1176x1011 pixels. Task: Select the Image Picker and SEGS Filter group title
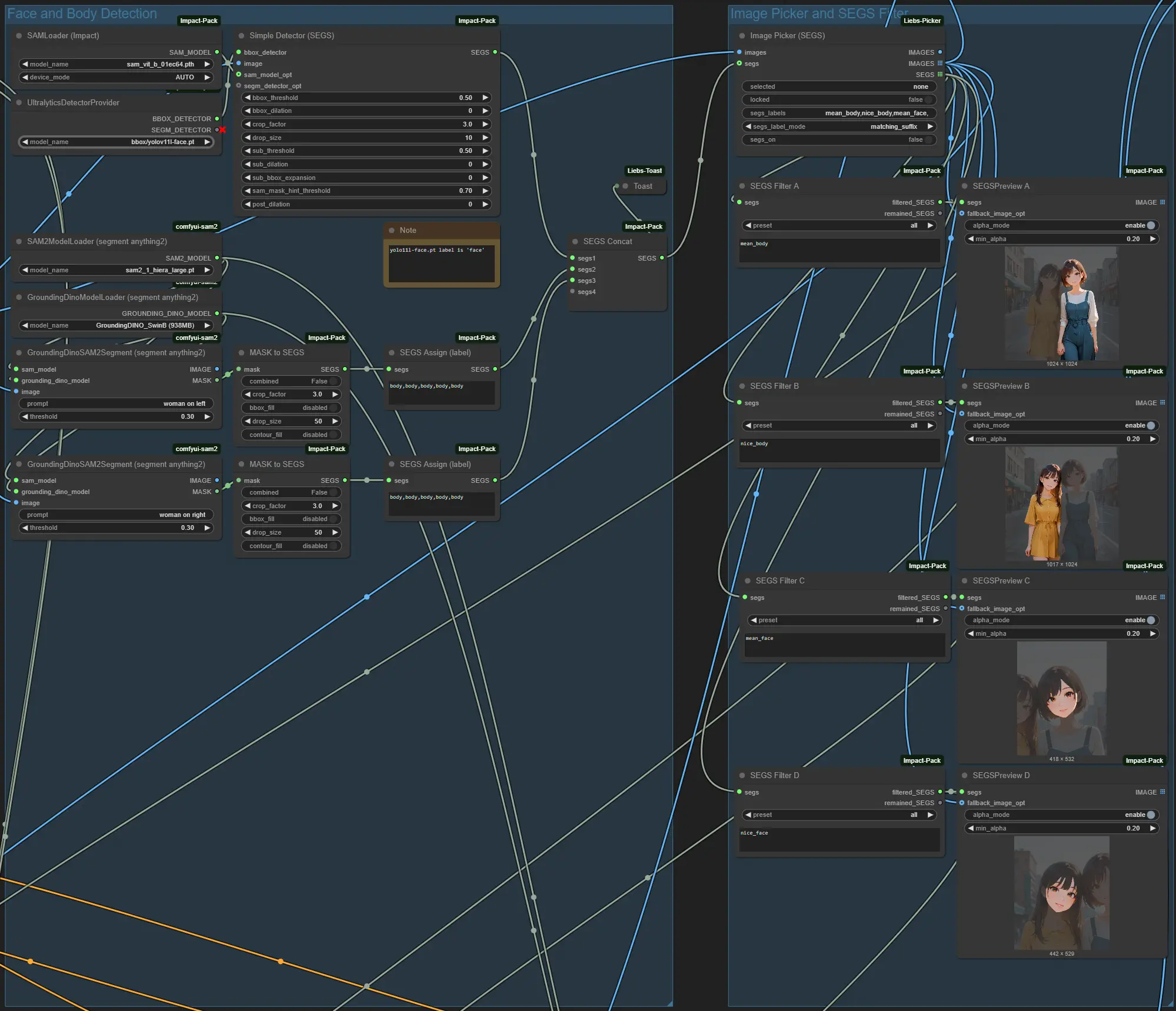point(818,14)
